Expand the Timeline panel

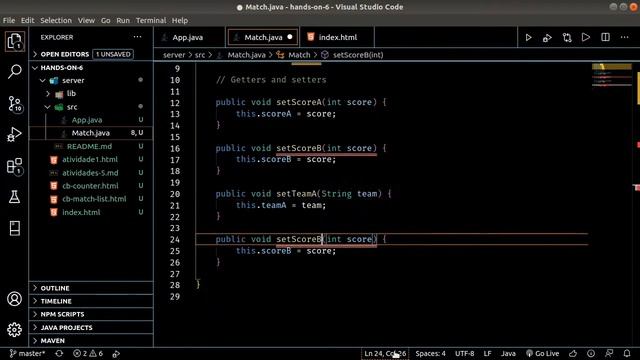[91, 301]
